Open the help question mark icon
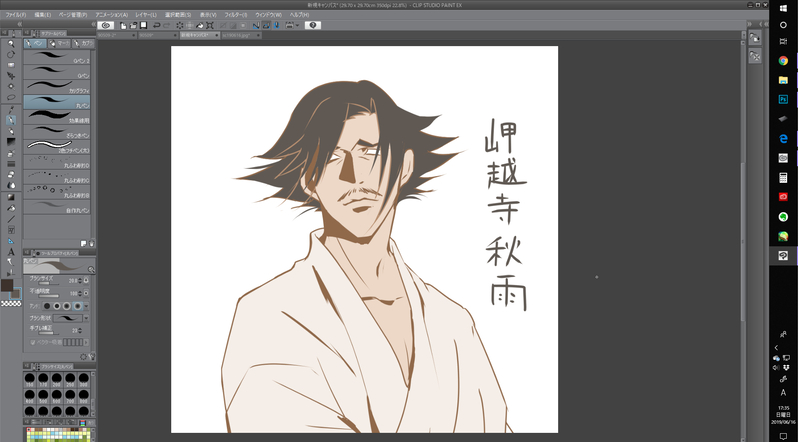800x442 pixels. 313,25
